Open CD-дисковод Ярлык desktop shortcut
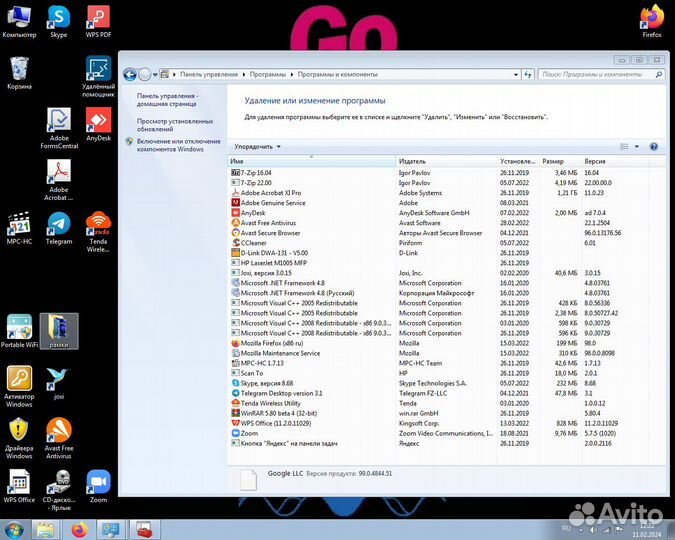This screenshot has height=540, width=675. (59, 490)
